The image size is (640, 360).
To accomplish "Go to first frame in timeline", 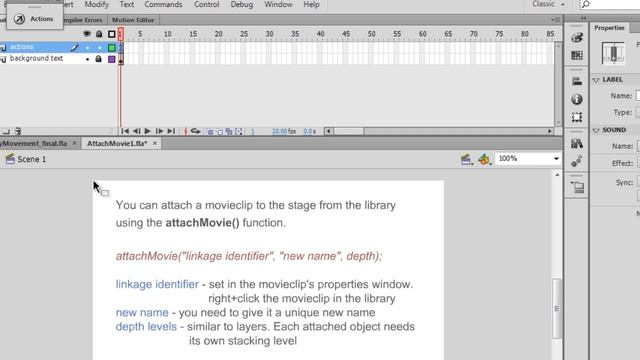I will pos(125,131).
